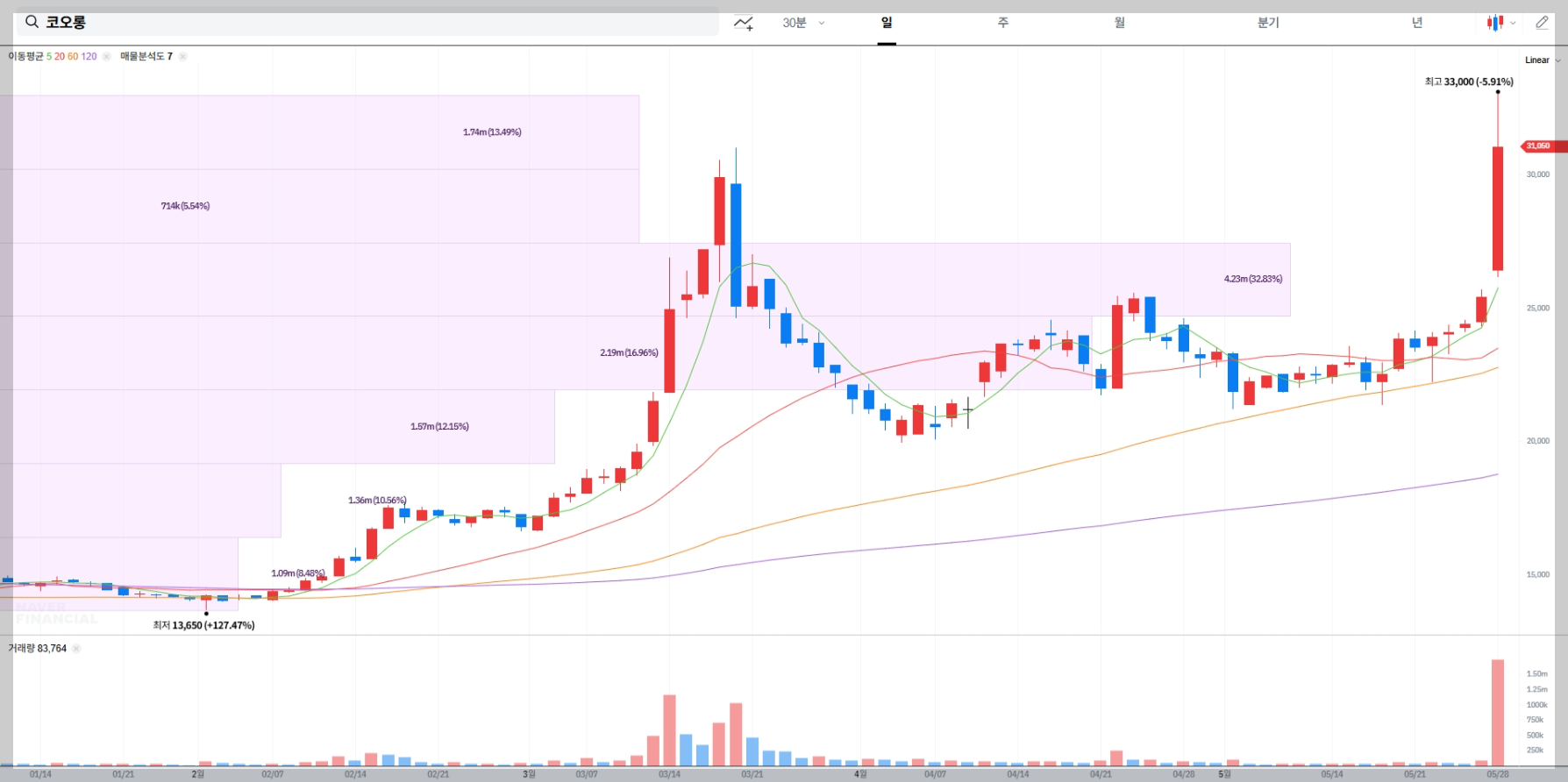
Task: Click the 05/28 date on time axis
Action: pyautogui.click(x=1498, y=774)
